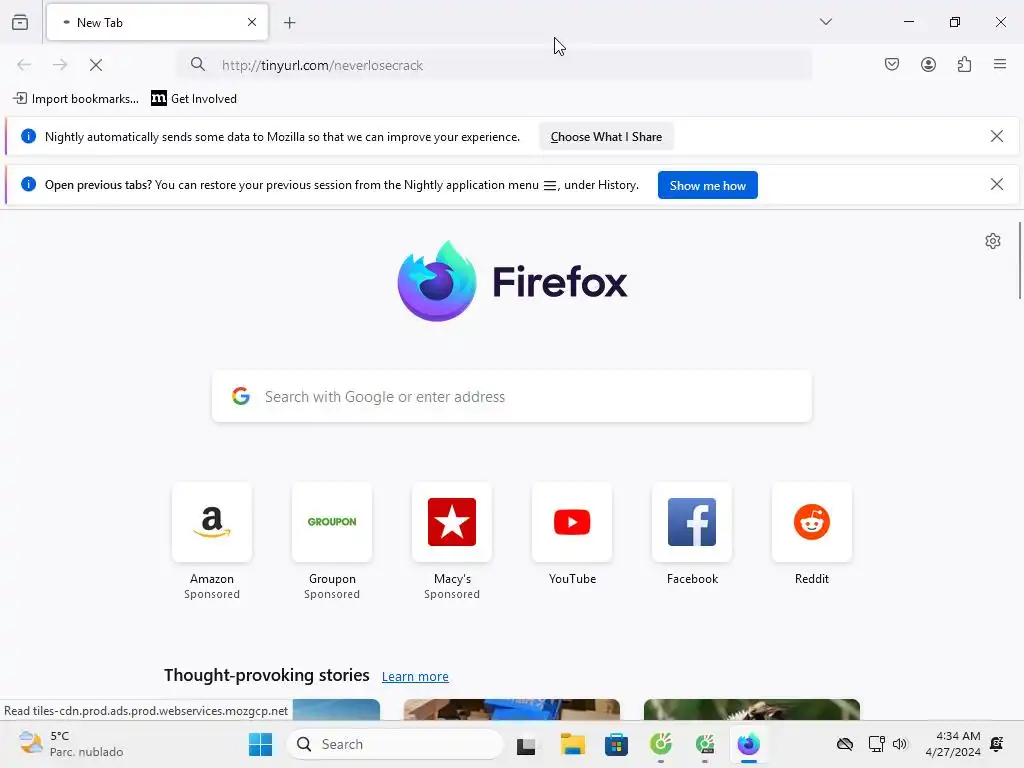The height and width of the screenshot is (768, 1024).
Task: Dismiss the Open previous tabs notification
Action: tap(997, 184)
